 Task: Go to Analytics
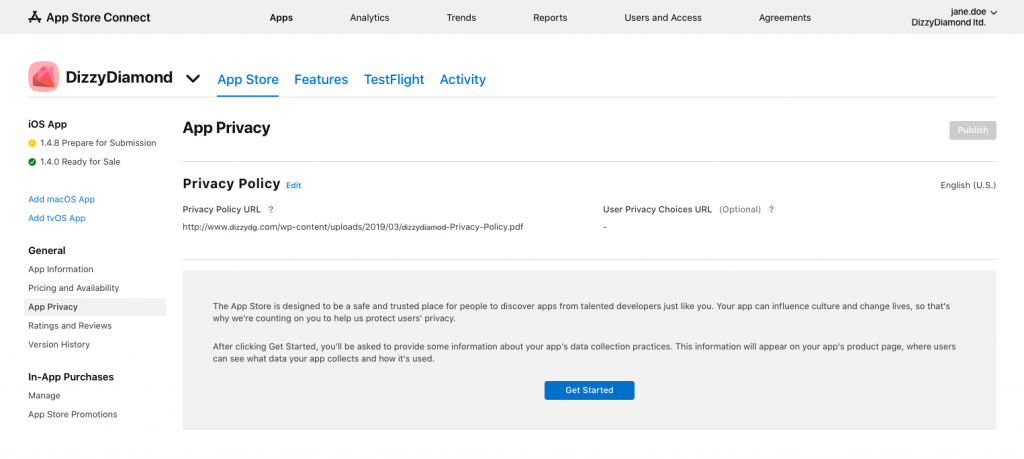click(370, 18)
